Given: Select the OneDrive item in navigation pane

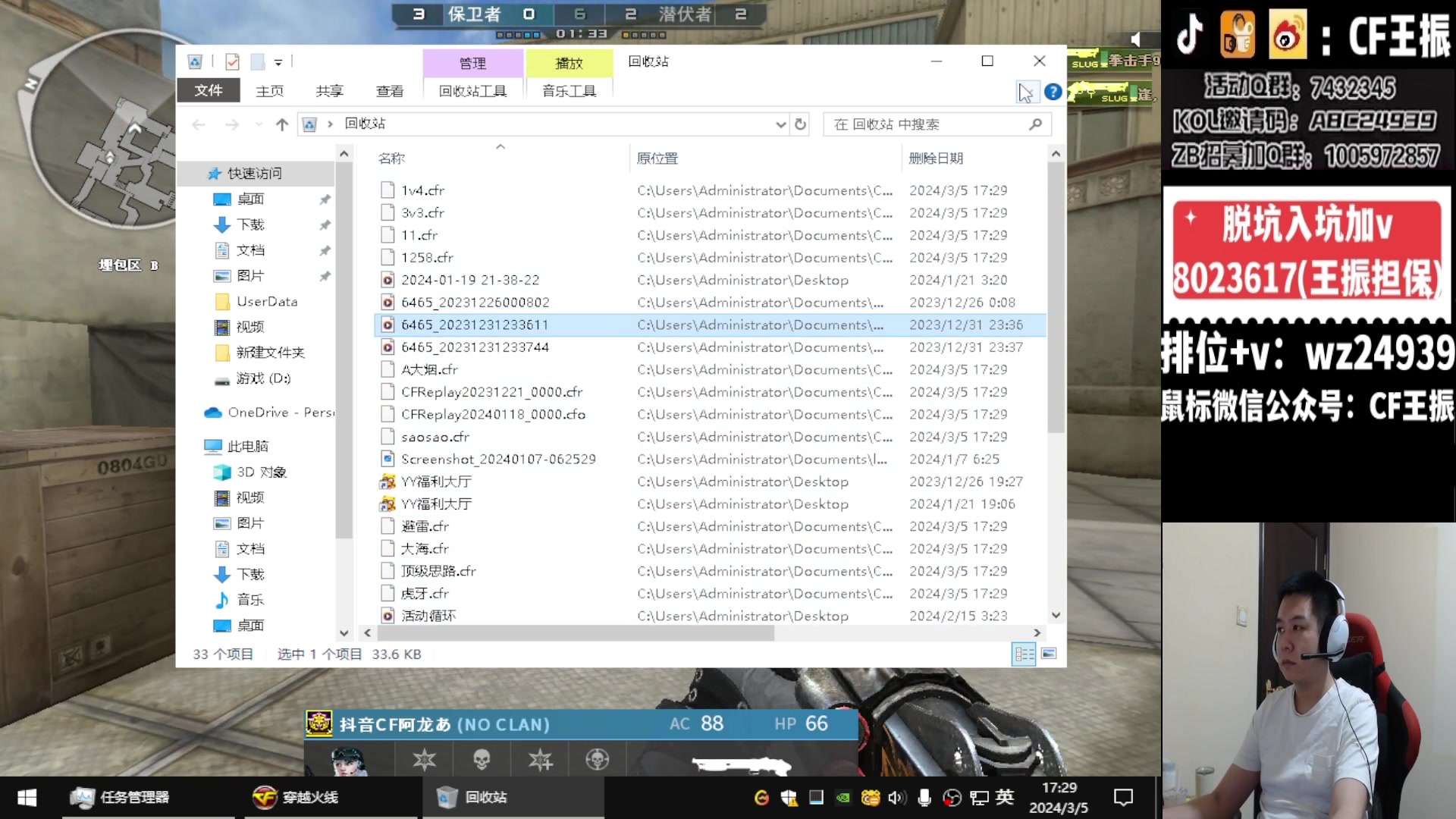Looking at the screenshot, I should (268, 413).
